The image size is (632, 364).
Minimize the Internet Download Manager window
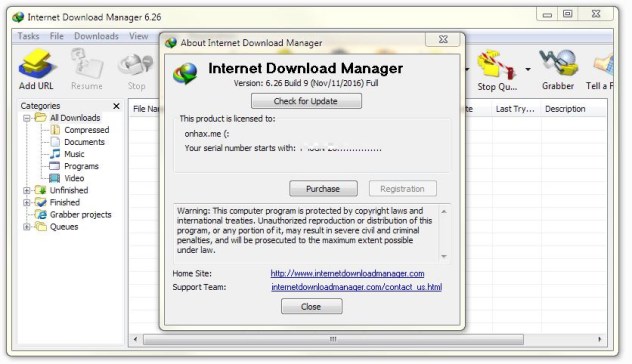pyautogui.click(x=547, y=14)
